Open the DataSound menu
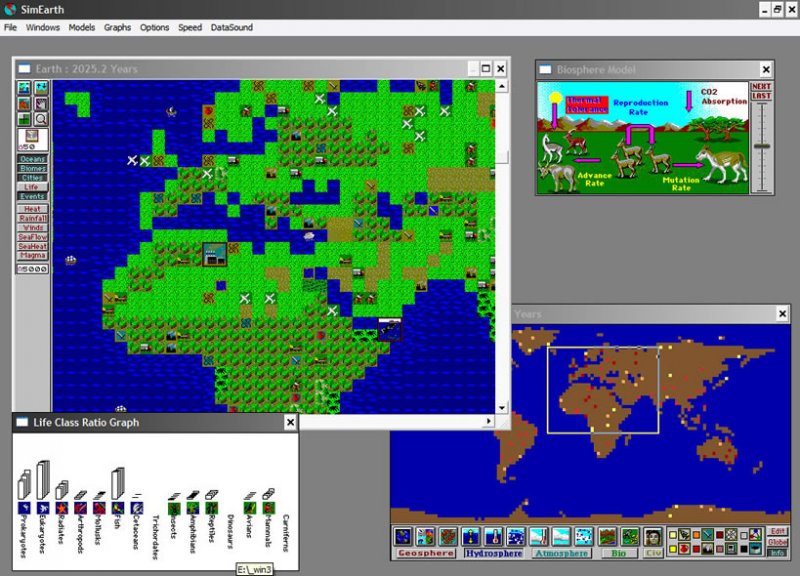 pyautogui.click(x=232, y=28)
